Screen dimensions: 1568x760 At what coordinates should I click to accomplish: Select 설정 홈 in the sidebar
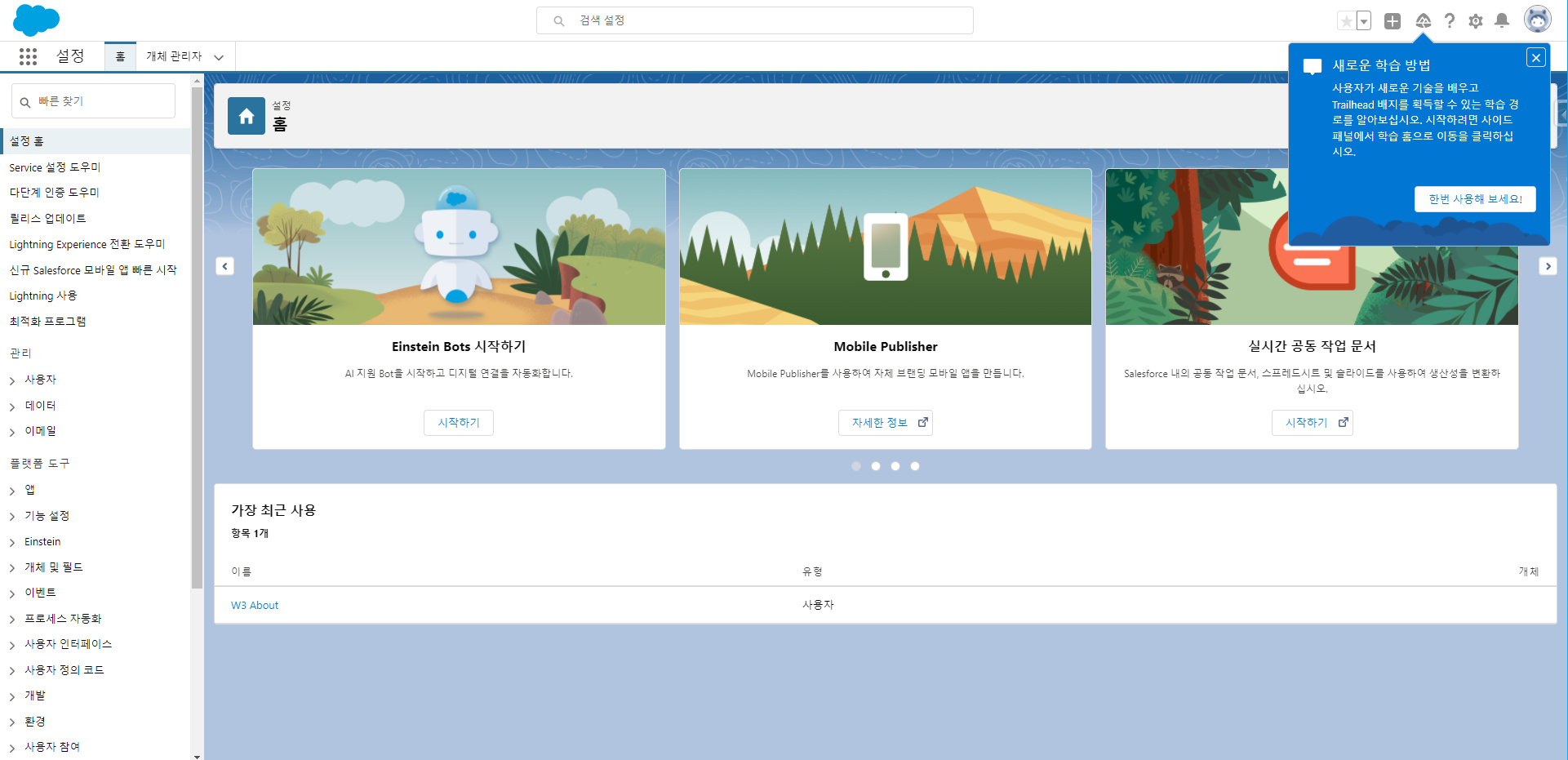coord(96,141)
